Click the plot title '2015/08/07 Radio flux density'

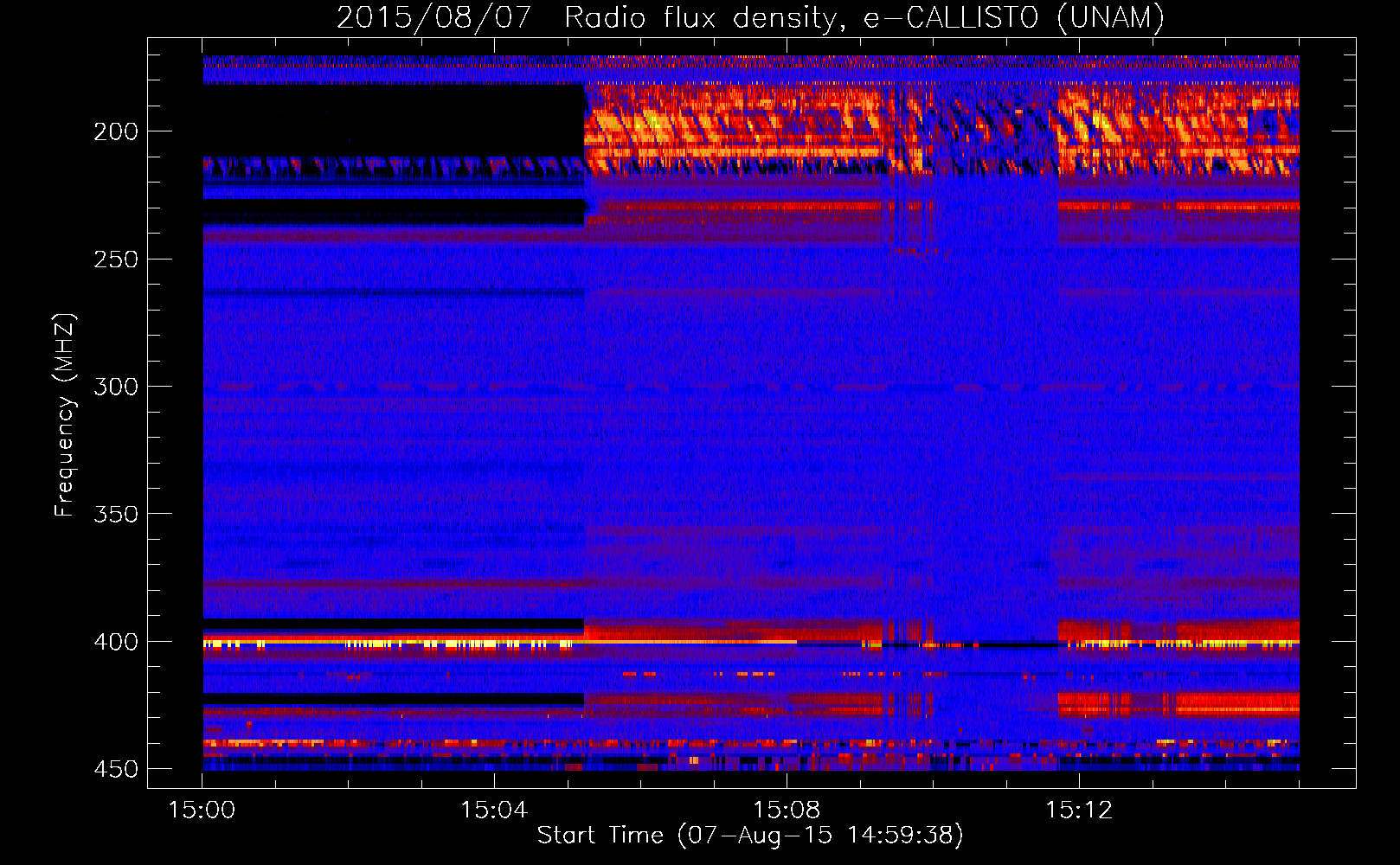tap(751, 18)
